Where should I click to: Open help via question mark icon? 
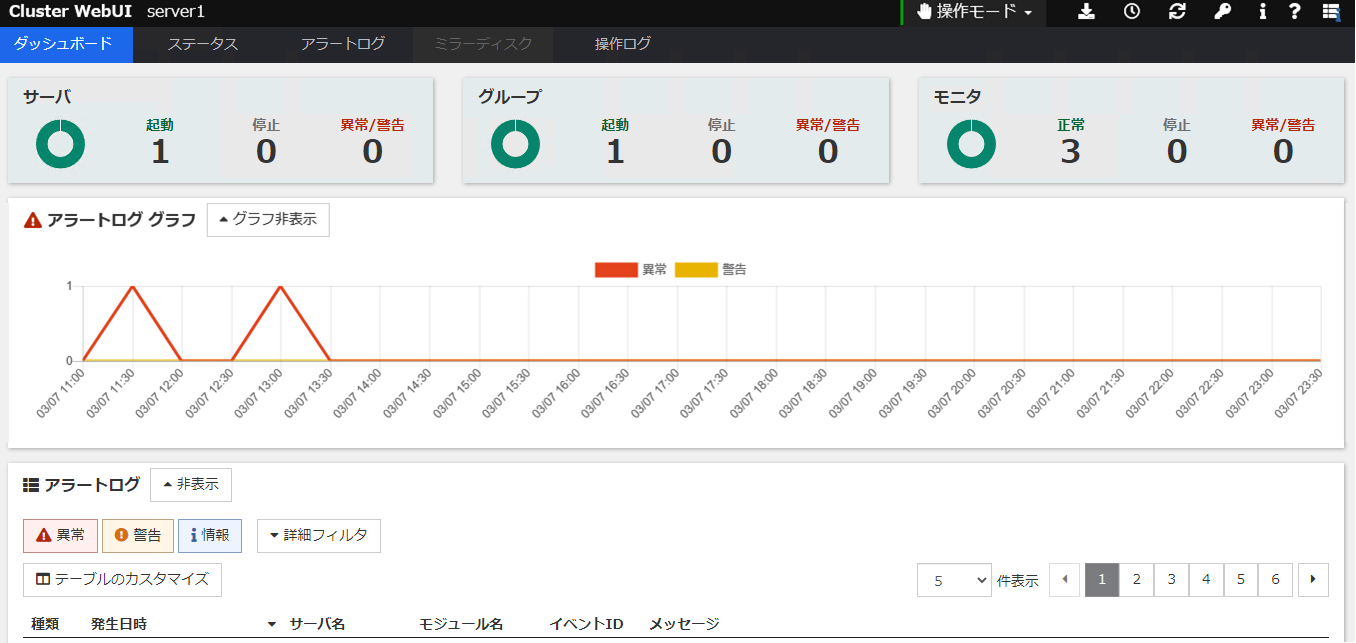(x=1294, y=12)
